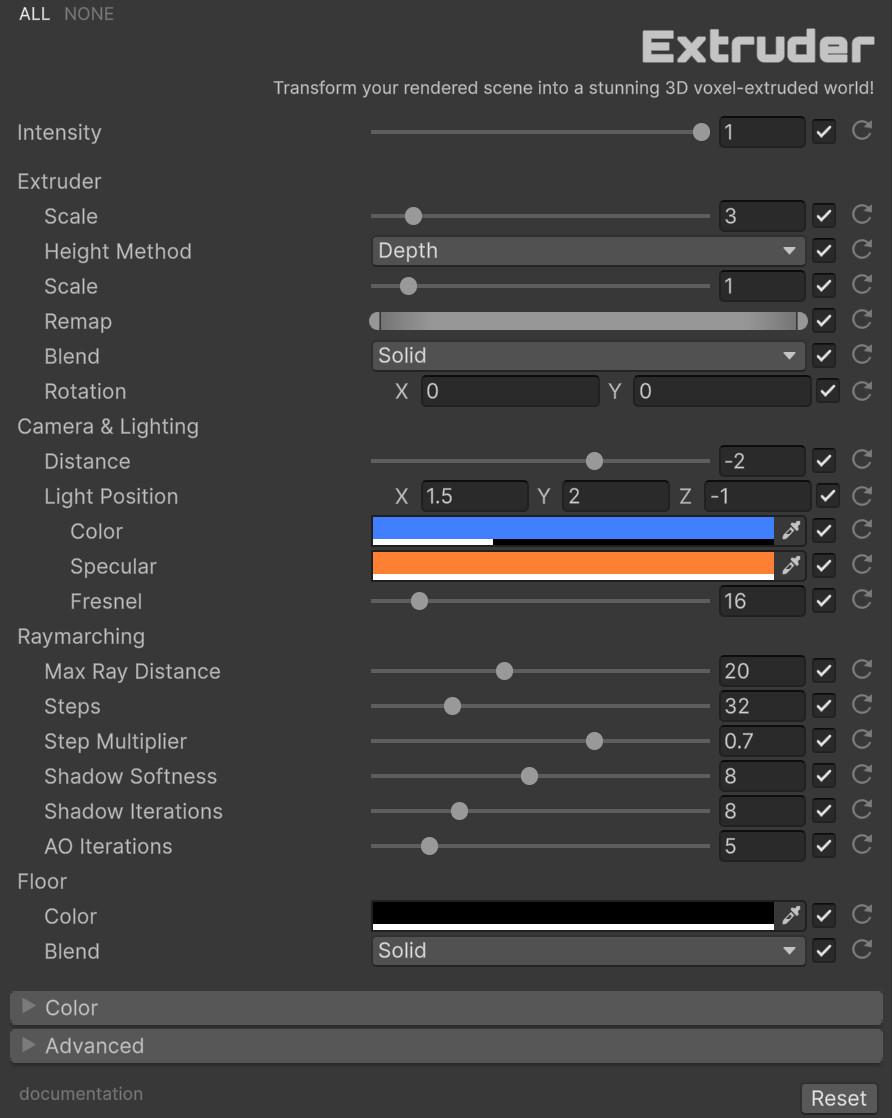Pick Floor Color with the eyedropper
The height and width of the screenshot is (1118, 892).
pyautogui.click(x=791, y=915)
